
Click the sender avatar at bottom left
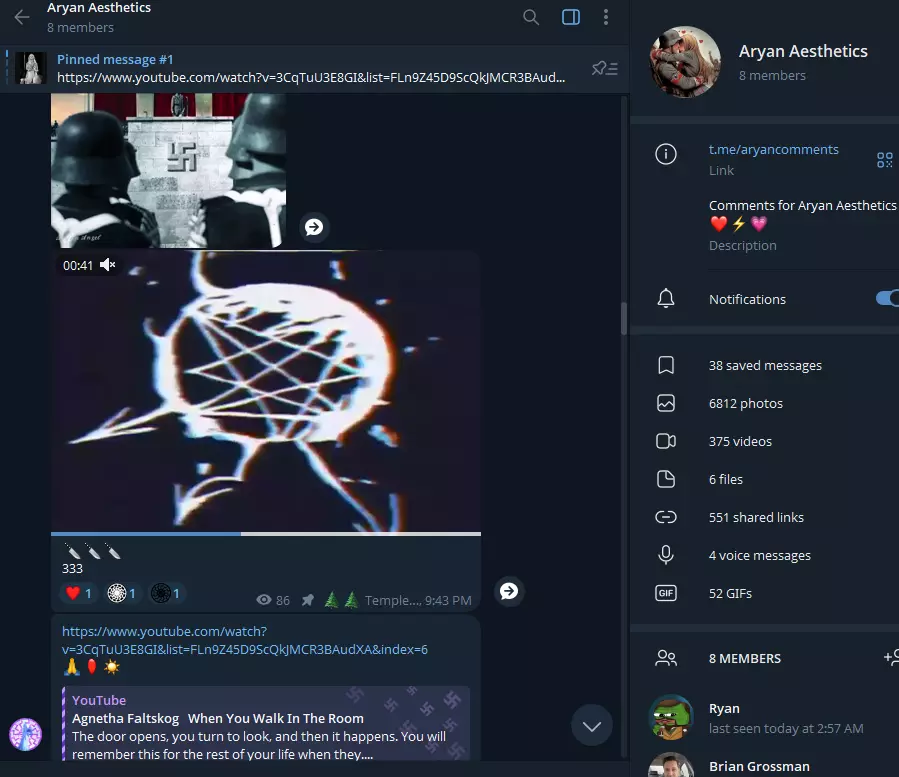[x=25, y=734]
